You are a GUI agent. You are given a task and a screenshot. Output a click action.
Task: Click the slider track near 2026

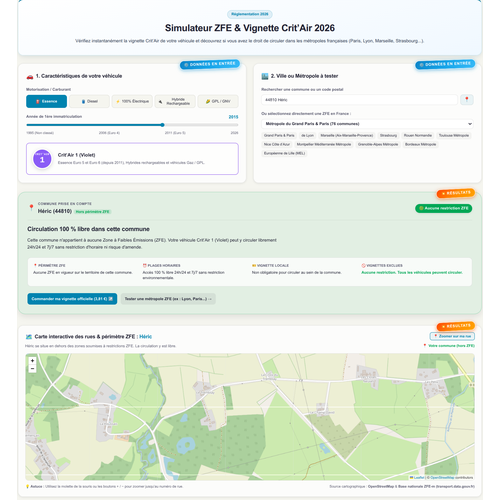(234, 125)
